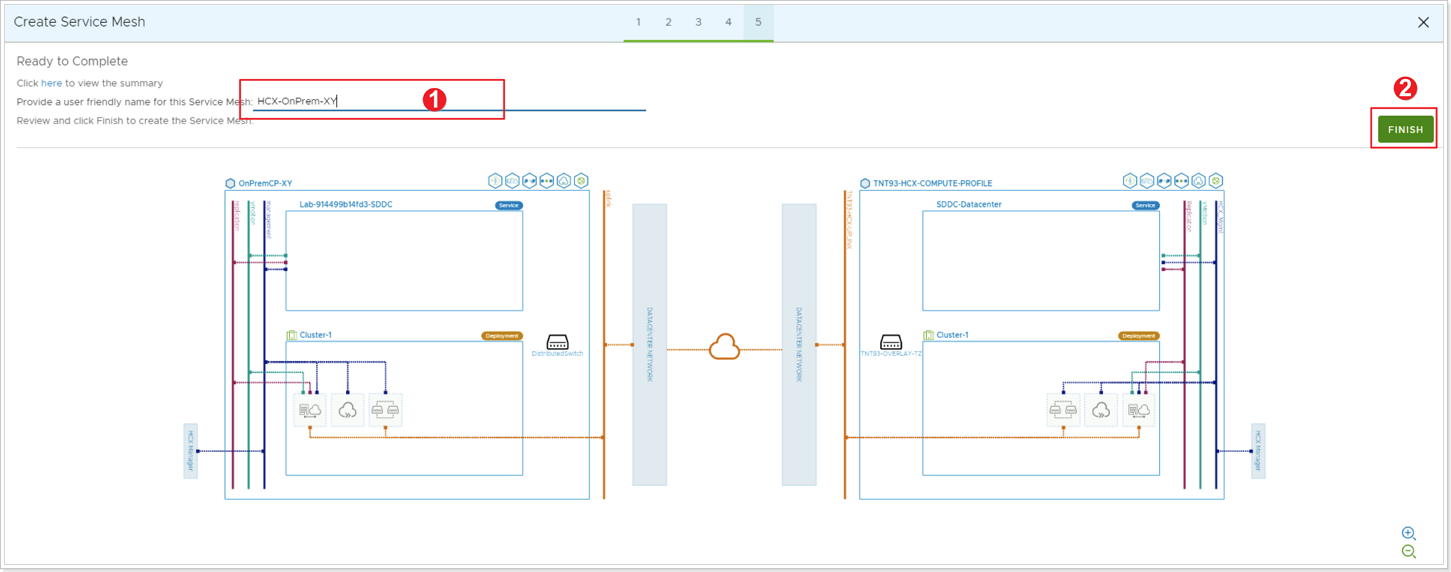Click the zoom in magnifier icon
Viewport: 1451px width, 572px height.
coord(1408,533)
